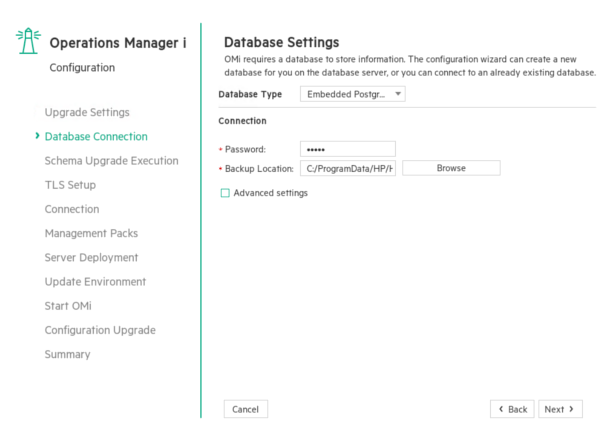Open the Database Type dropdown

tap(352, 94)
